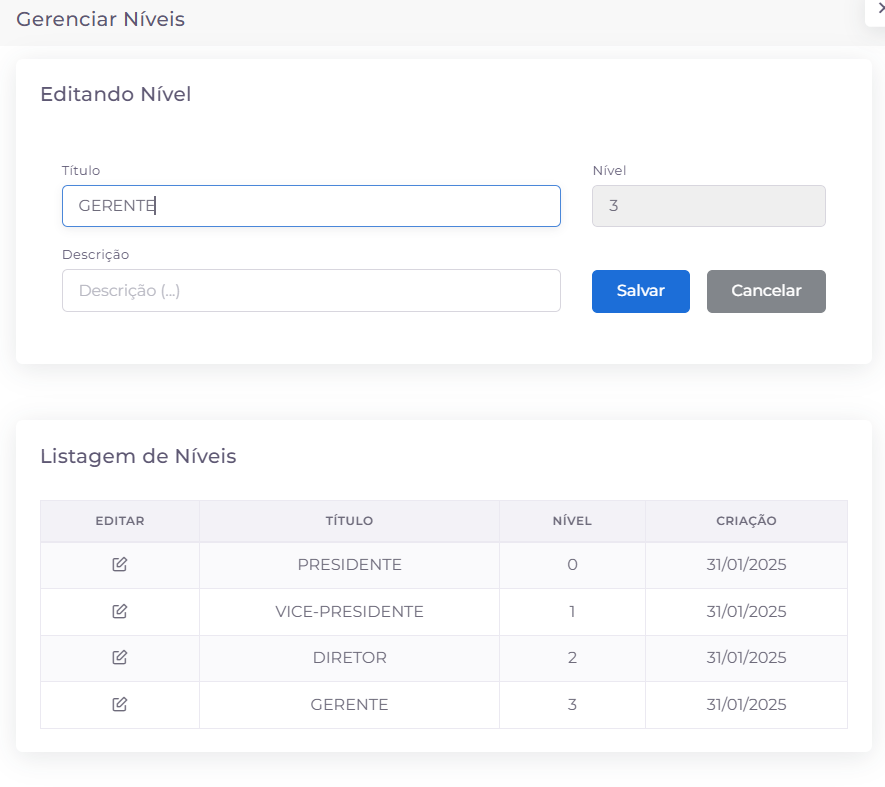The width and height of the screenshot is (885, 787).
Task: Click level value 0 in PRESIDENTE row
Action: click(572, 565)
